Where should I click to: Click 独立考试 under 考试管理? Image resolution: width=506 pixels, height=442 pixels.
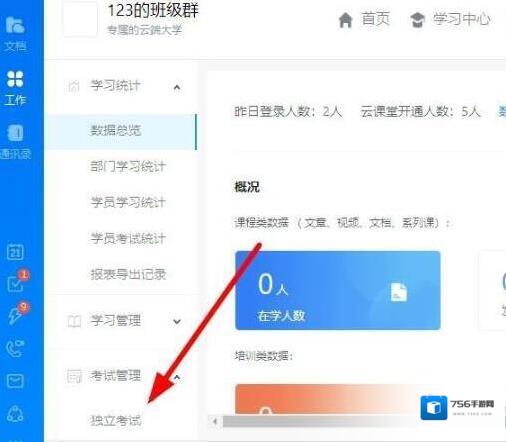116,420
